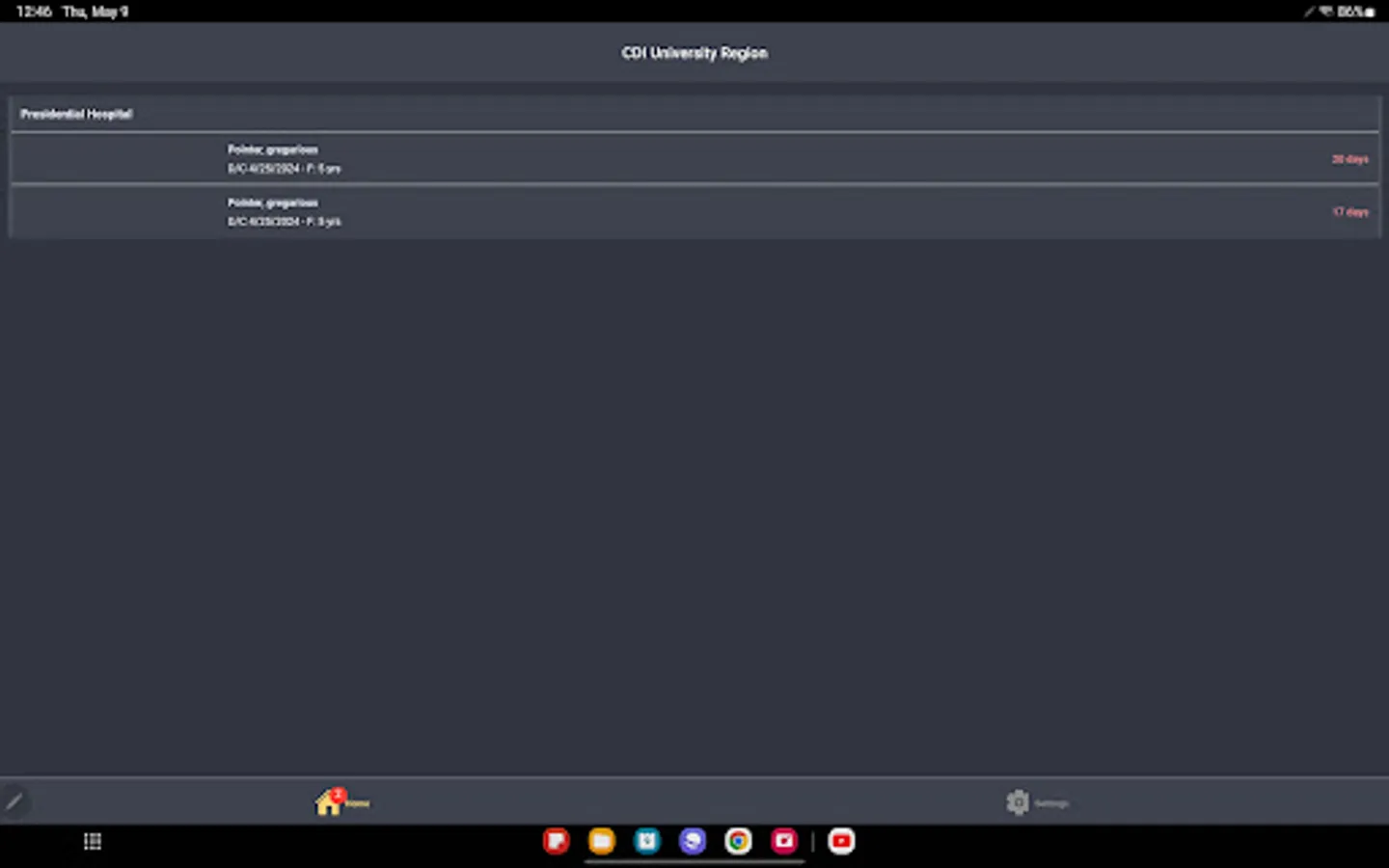Launch YouTube from the dock
This screenshot has height=868, width=1389.
(x=841, y=841)
